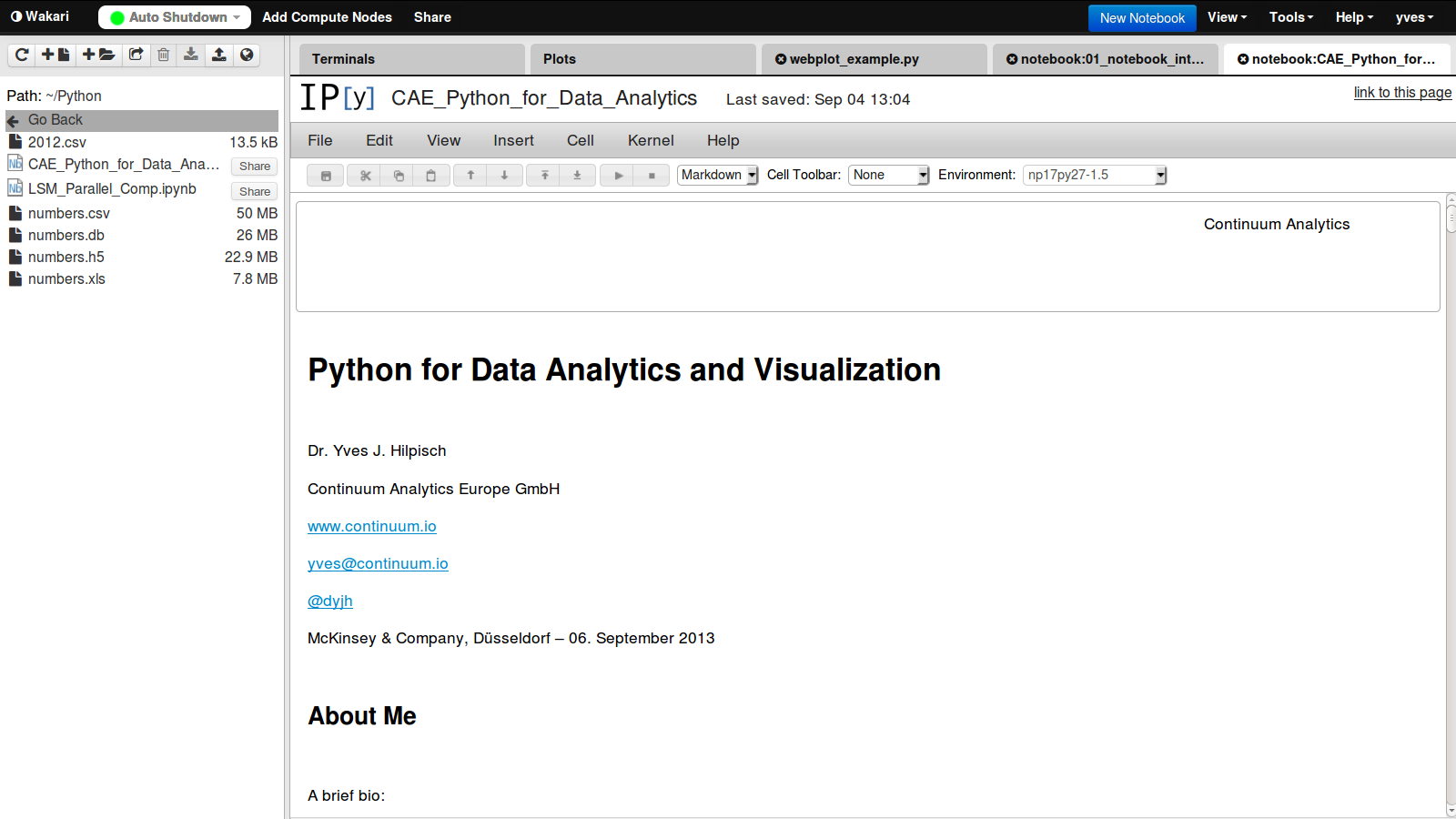
Task: Open the yves user menu
Action: pyautogui.click(x=1414, y=17)
